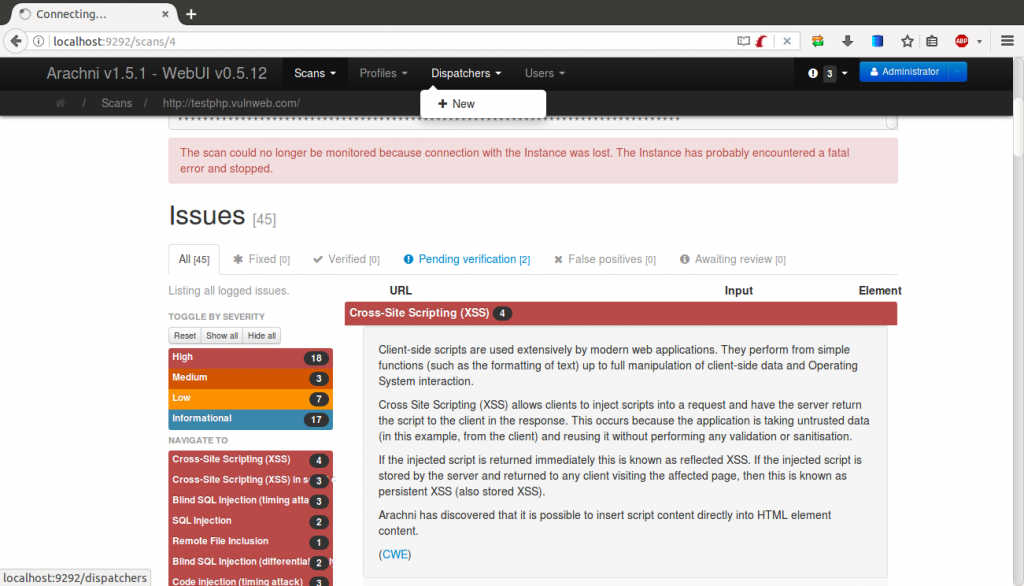Click the notification bell showing 3 alerts
Image resolution: width=1024 pixels, height=586 pixels.
tap(813, 73)
